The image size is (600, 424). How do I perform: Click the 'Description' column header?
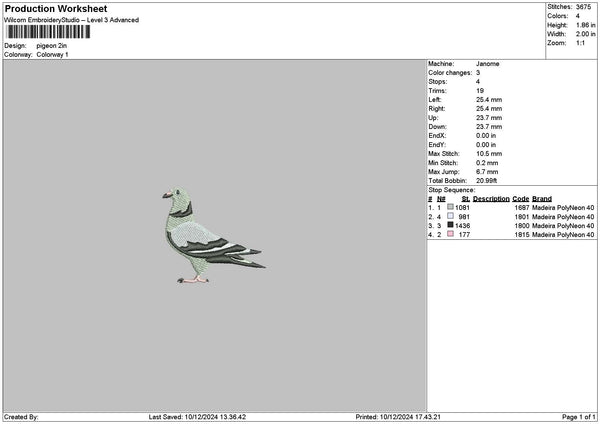(x=491, y=199)
